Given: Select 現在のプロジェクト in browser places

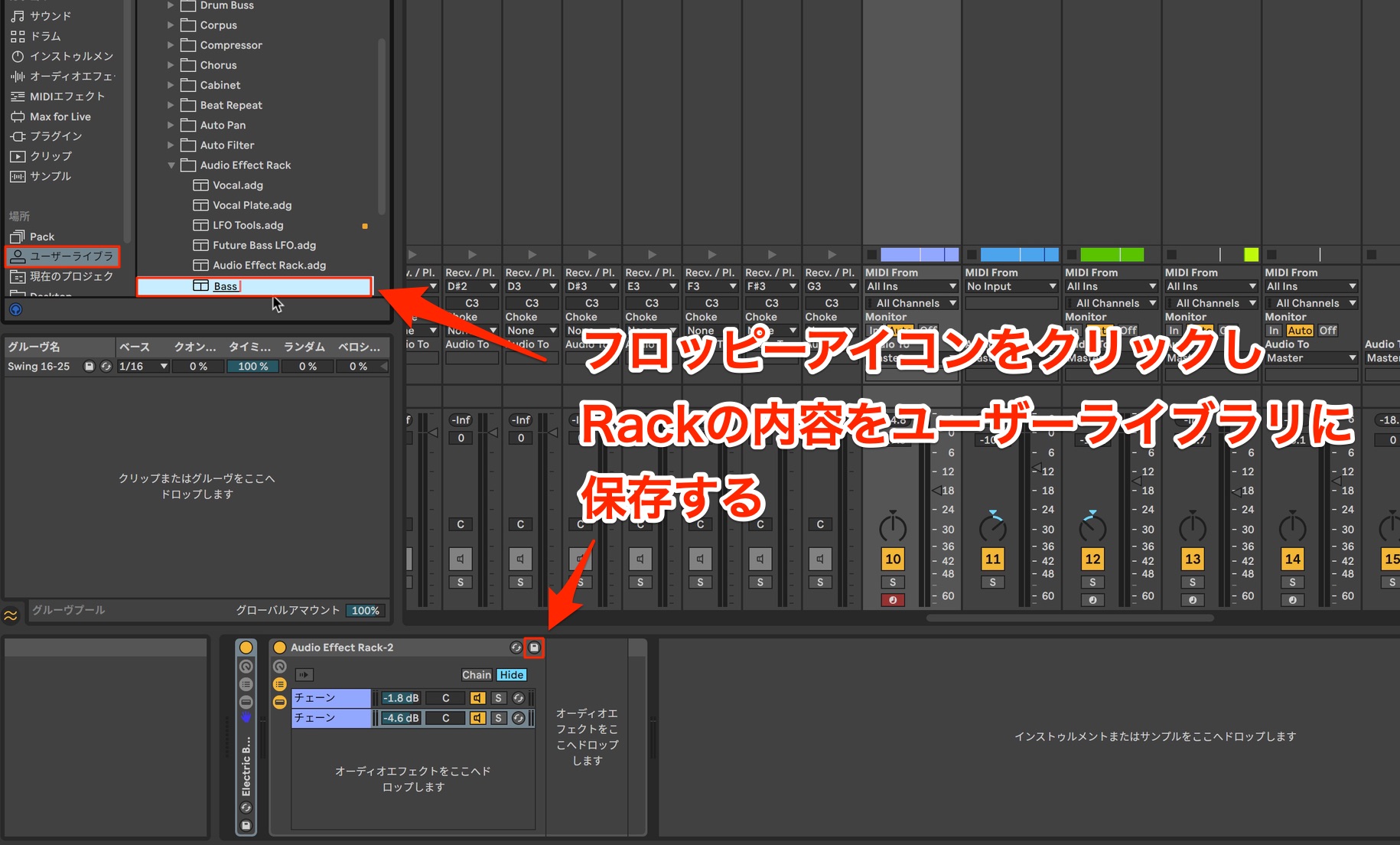Looking at the screenshot, I should click(62, 276).
